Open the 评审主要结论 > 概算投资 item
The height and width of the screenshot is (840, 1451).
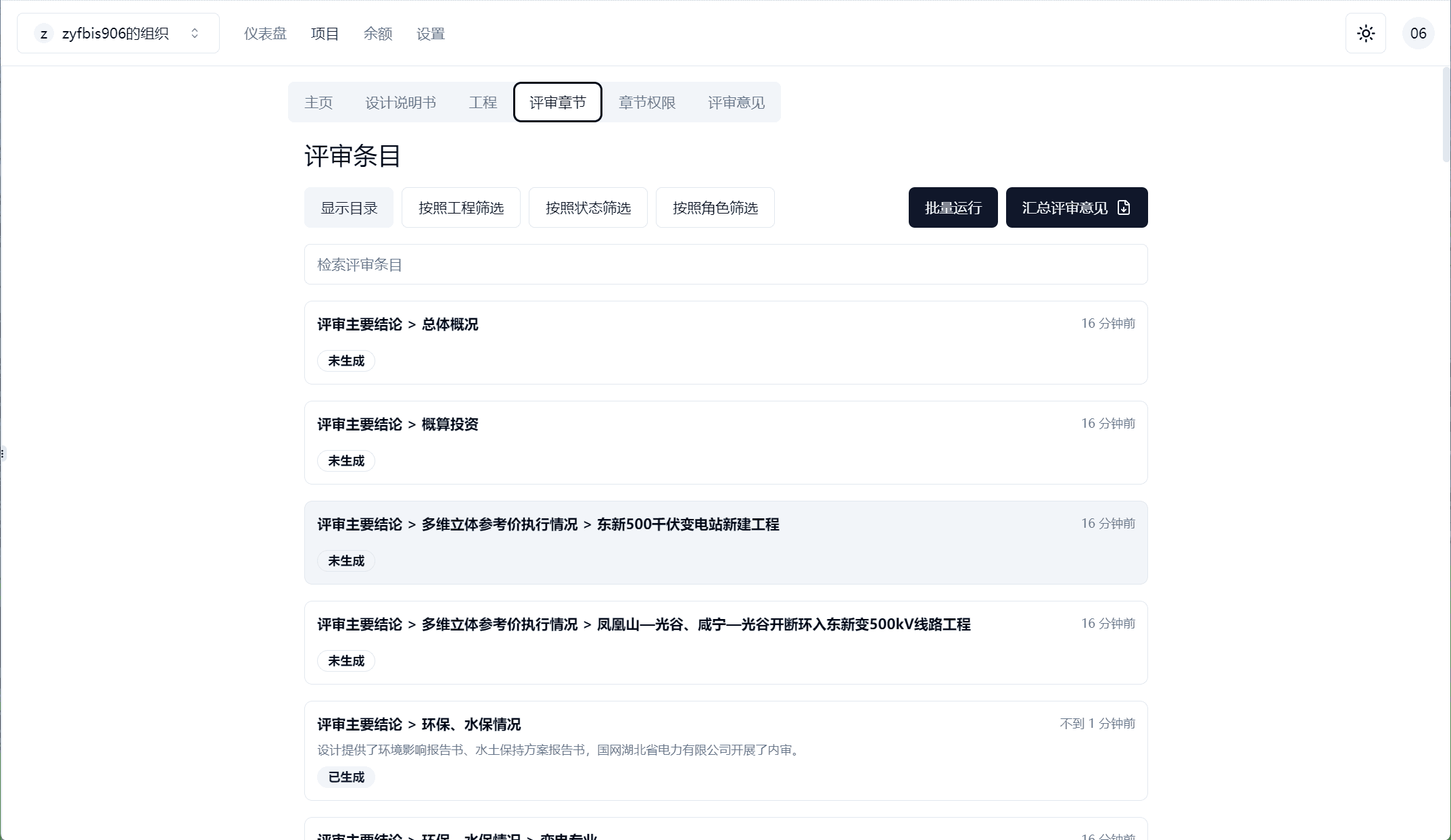726,443
